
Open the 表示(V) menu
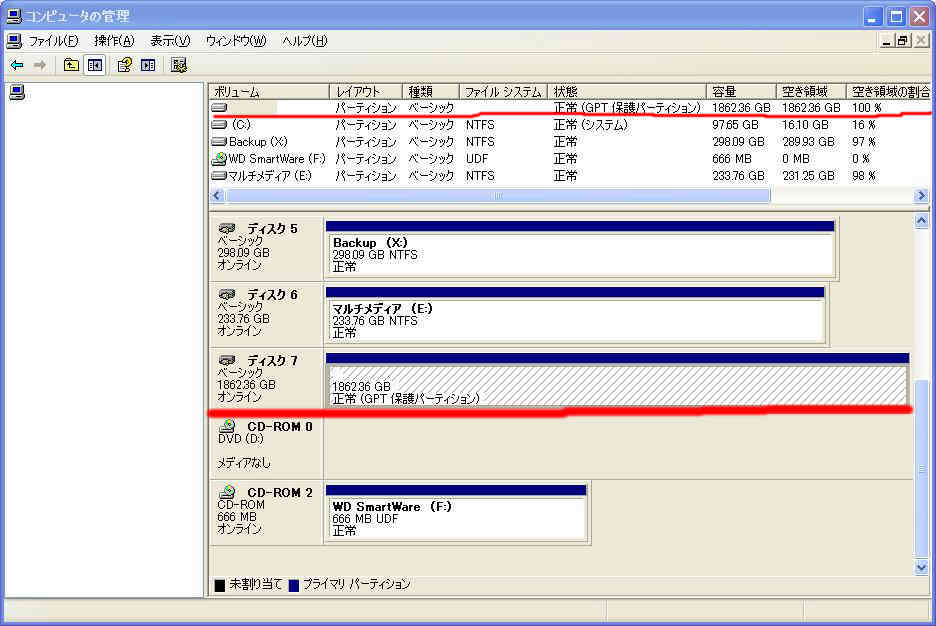(170, 41)
